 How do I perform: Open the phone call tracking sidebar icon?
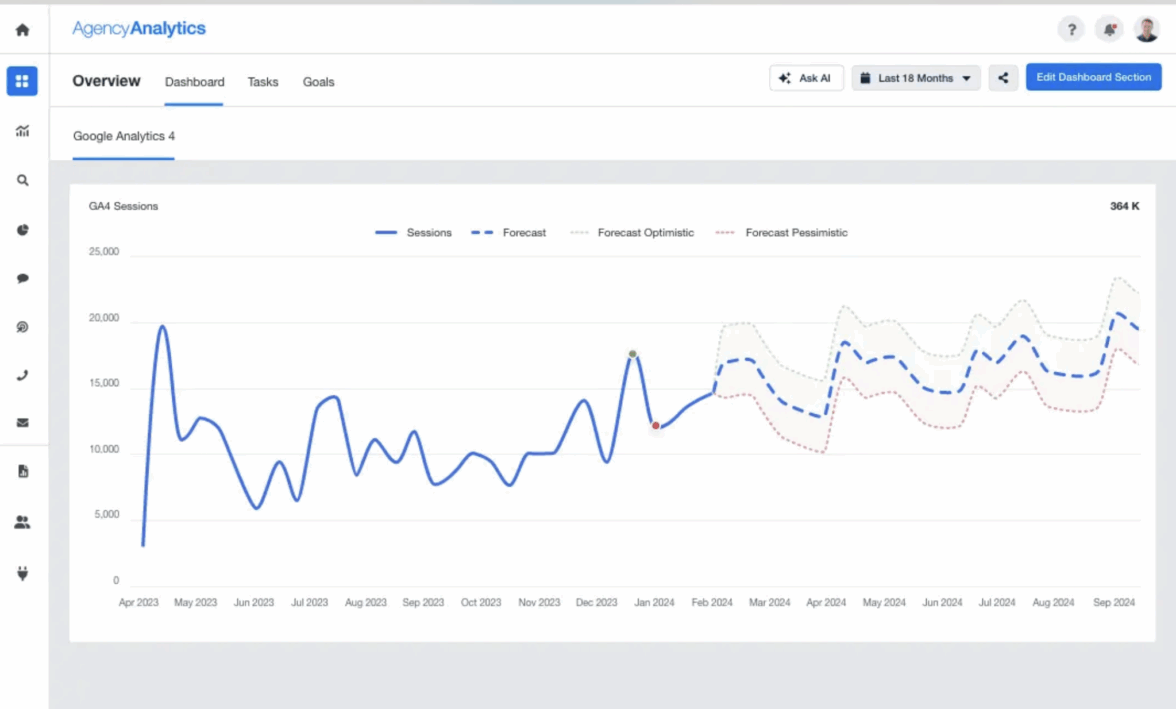point(22,376)
